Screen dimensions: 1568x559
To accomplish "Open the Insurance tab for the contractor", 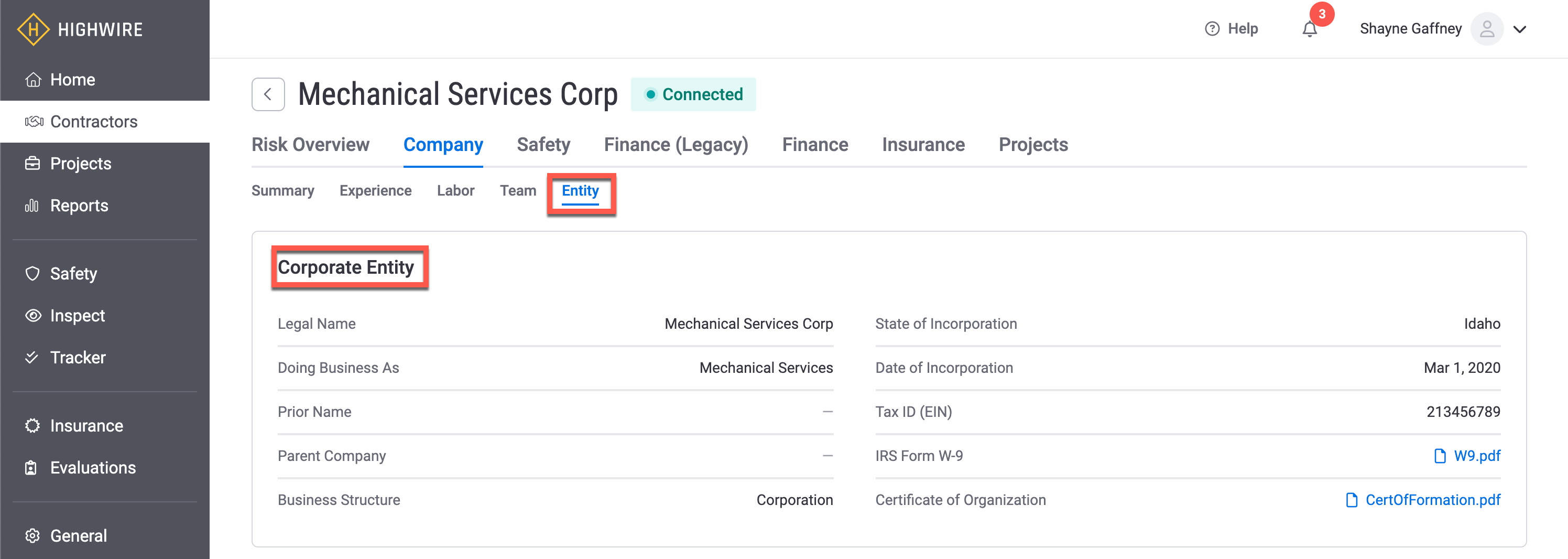I will (x=923, y=145).
